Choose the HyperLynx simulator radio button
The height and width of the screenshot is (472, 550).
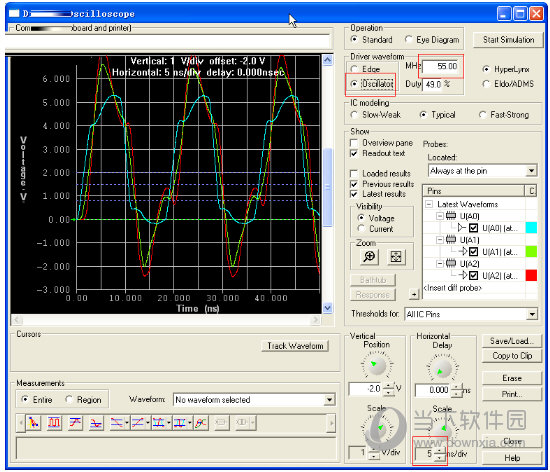click(x=486, y=69)
